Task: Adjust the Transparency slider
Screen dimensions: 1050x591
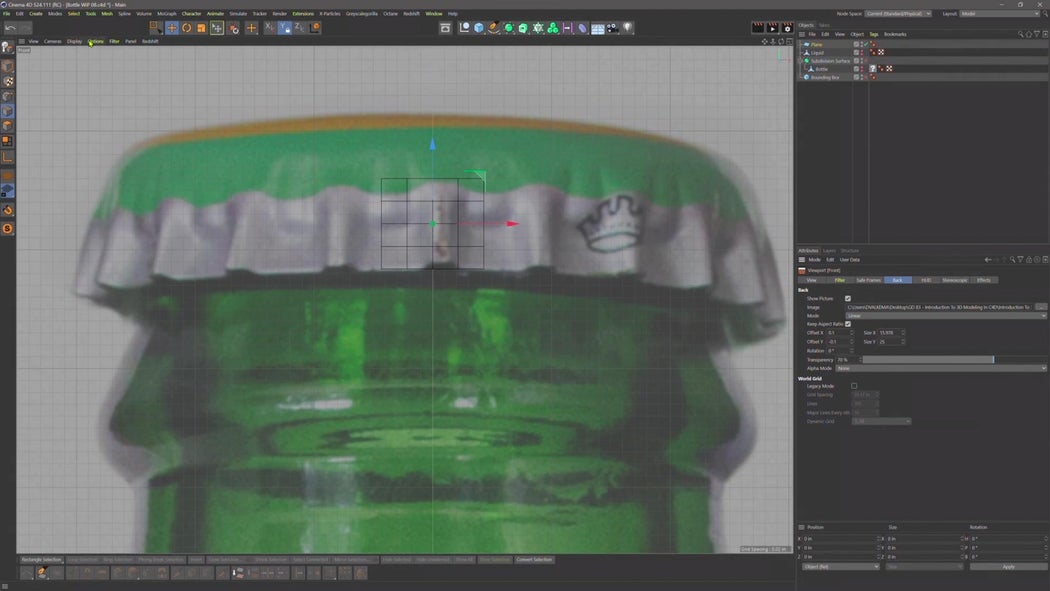Action: pos(954,360)
